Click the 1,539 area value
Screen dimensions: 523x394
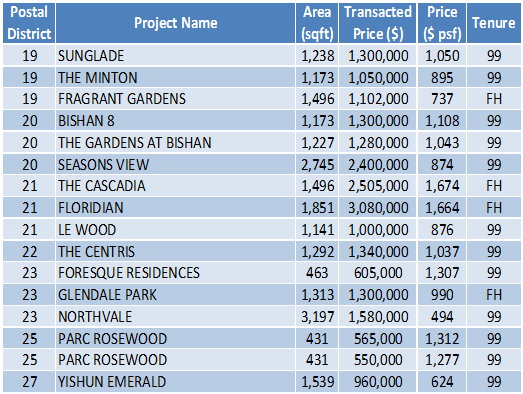[317, 382]
